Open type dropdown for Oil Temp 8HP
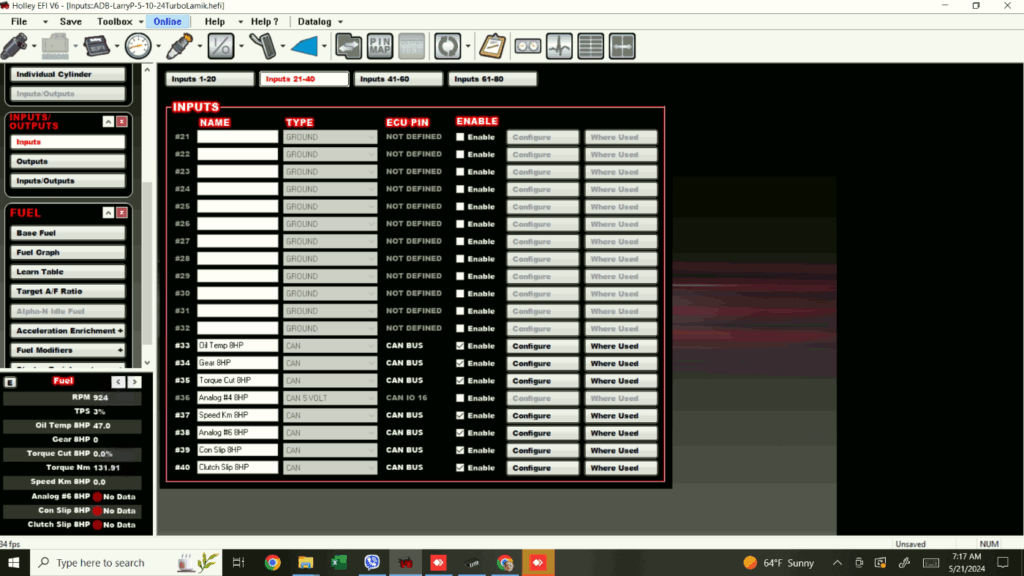This screenshot has height=576, width=1024. coord(371,346)
